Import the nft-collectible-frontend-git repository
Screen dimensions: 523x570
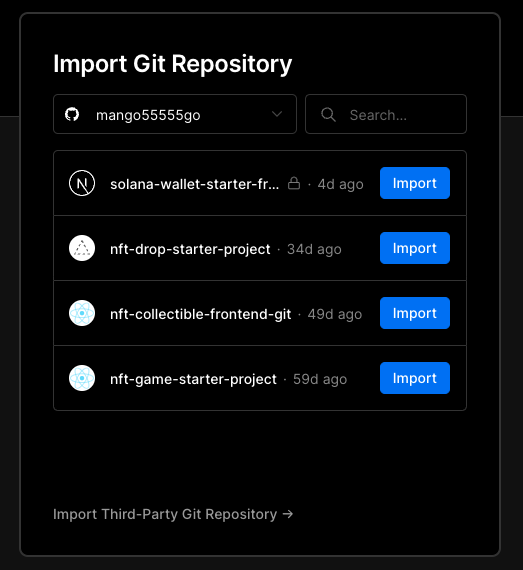[415, 313]
